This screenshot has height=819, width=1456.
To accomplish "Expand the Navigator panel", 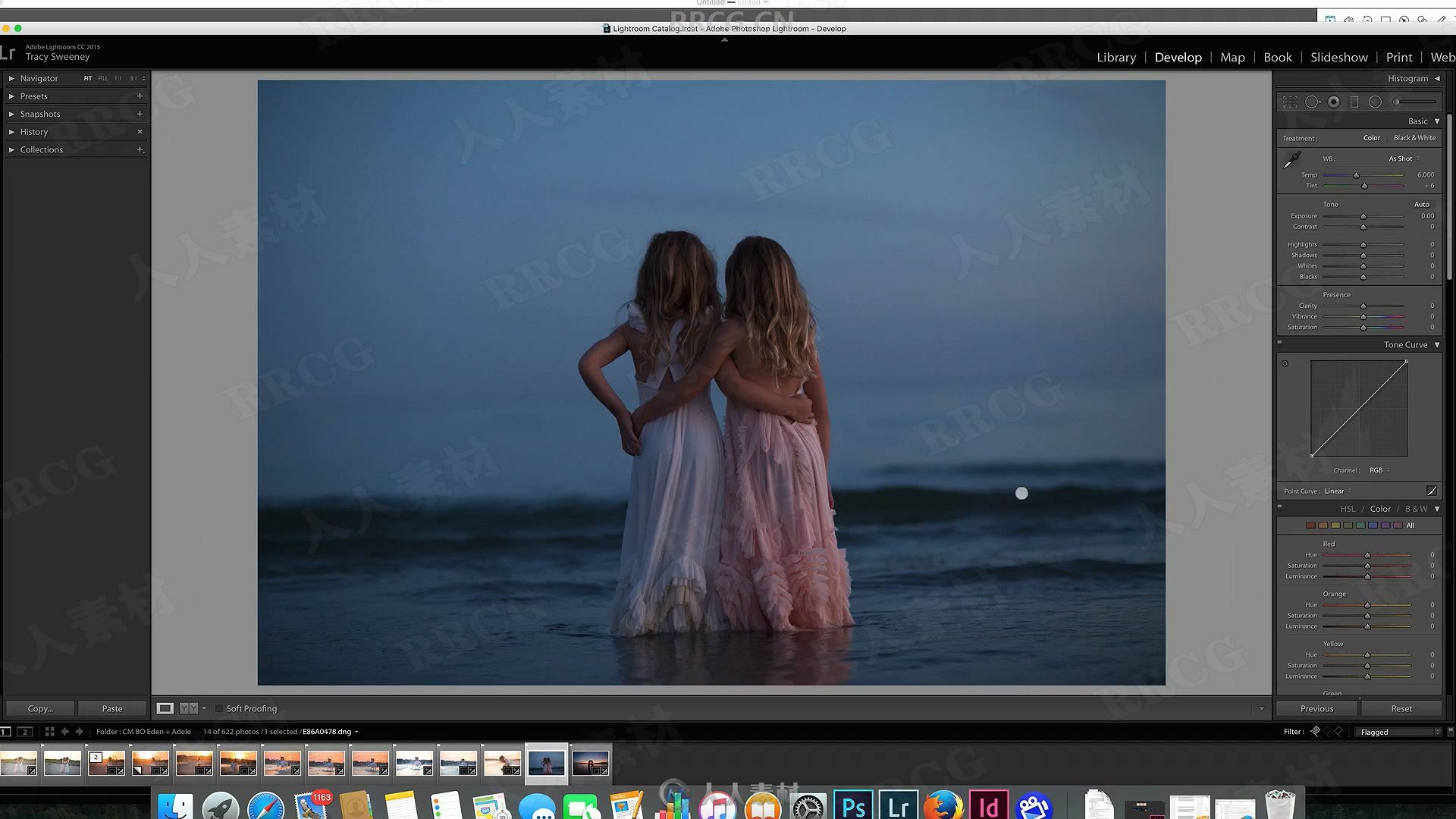I will [x=11, y=78].
